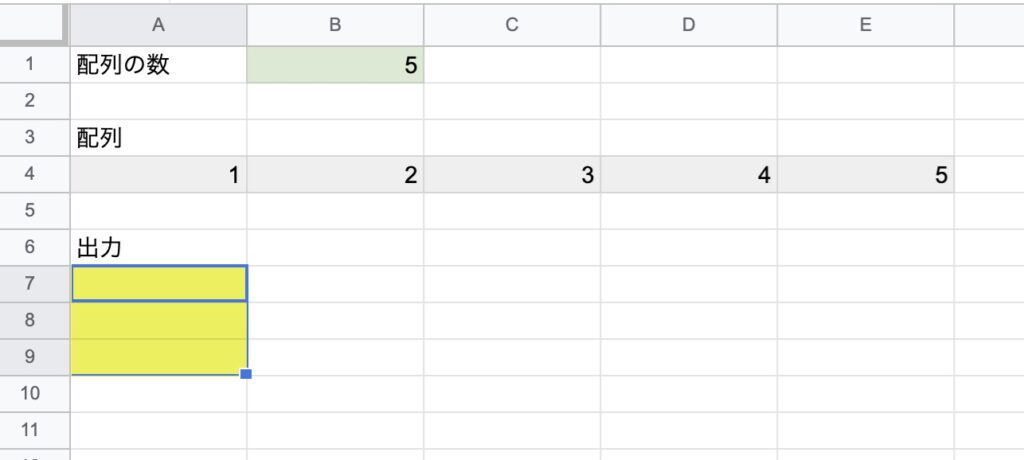The image size is (1024, 460).
Task: Select column B header
Action: click(x=336, y=25)
